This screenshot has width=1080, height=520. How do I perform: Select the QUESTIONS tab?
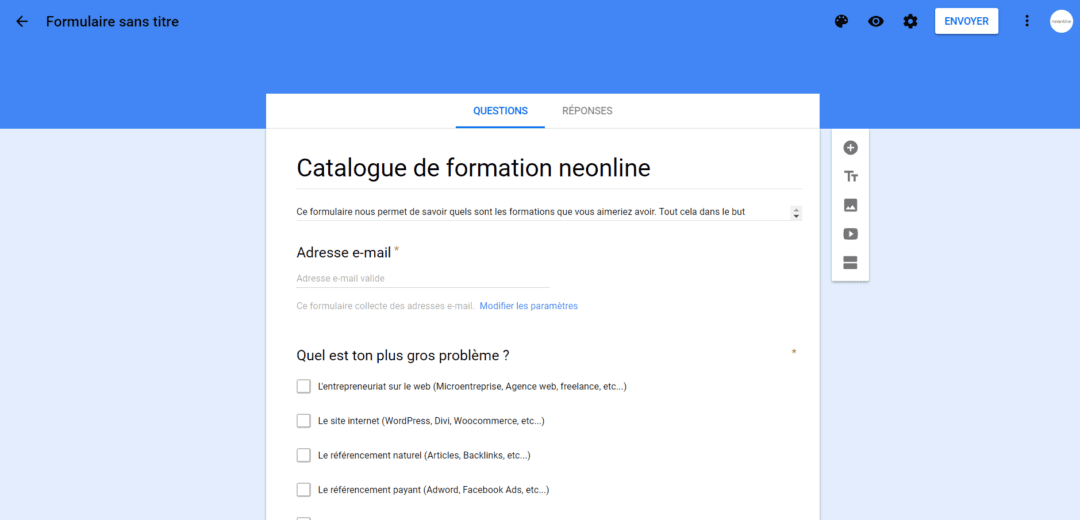pos(501,111)
